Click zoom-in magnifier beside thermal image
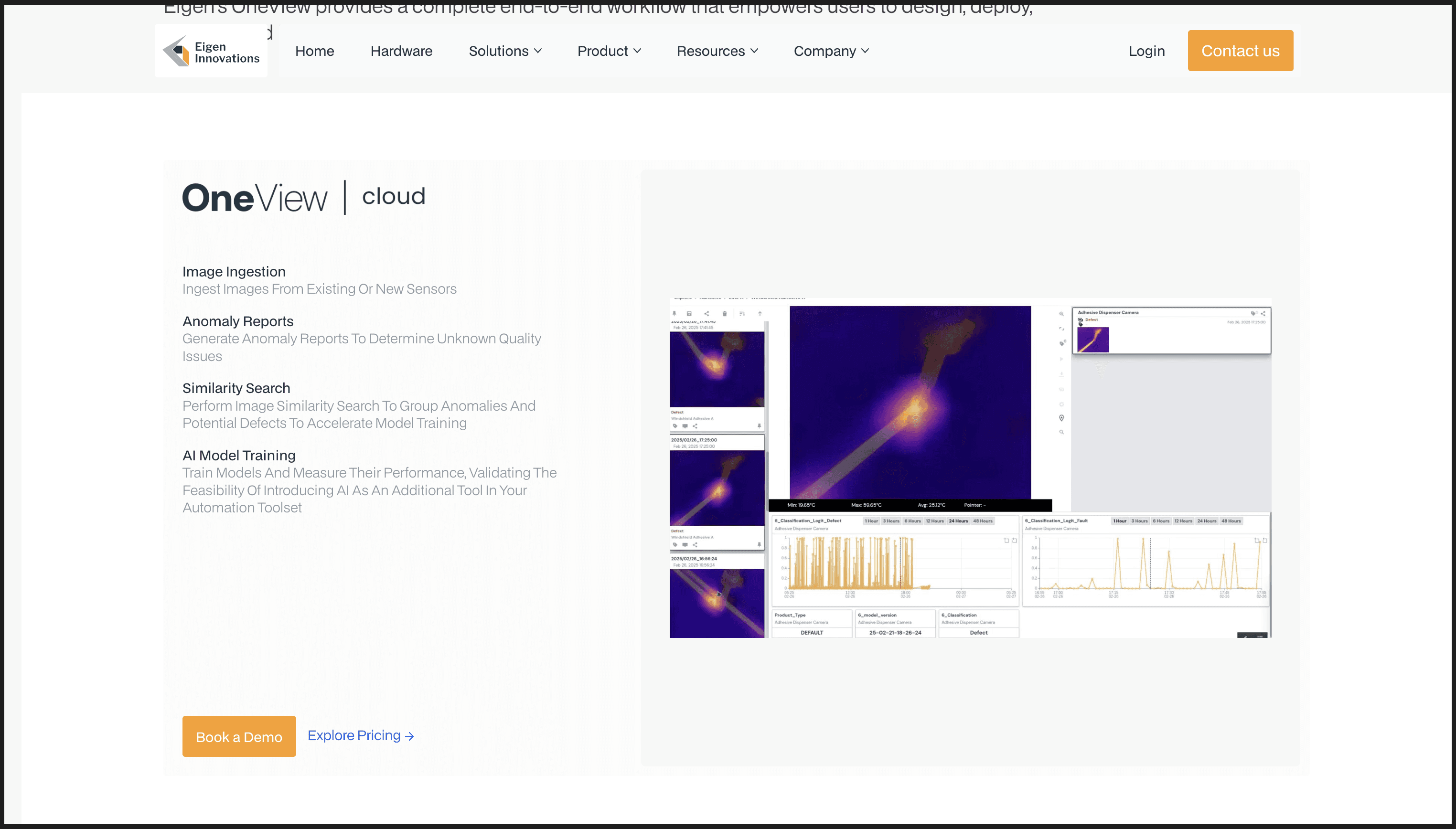The height and width of the screenshot is (829, 1456). 1061,314
